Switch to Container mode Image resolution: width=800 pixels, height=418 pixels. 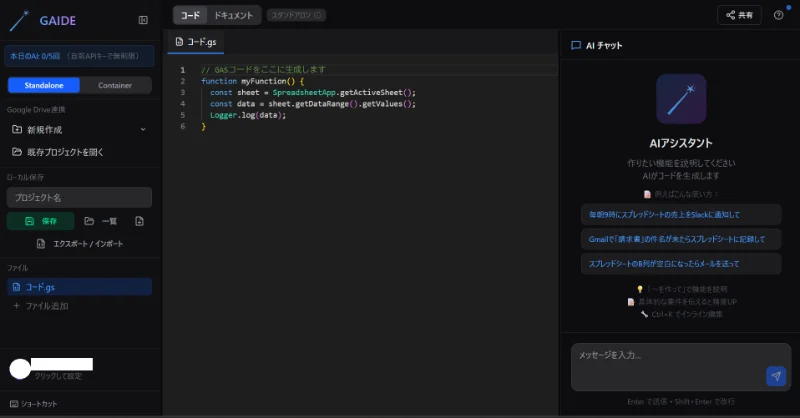(115, 85)
